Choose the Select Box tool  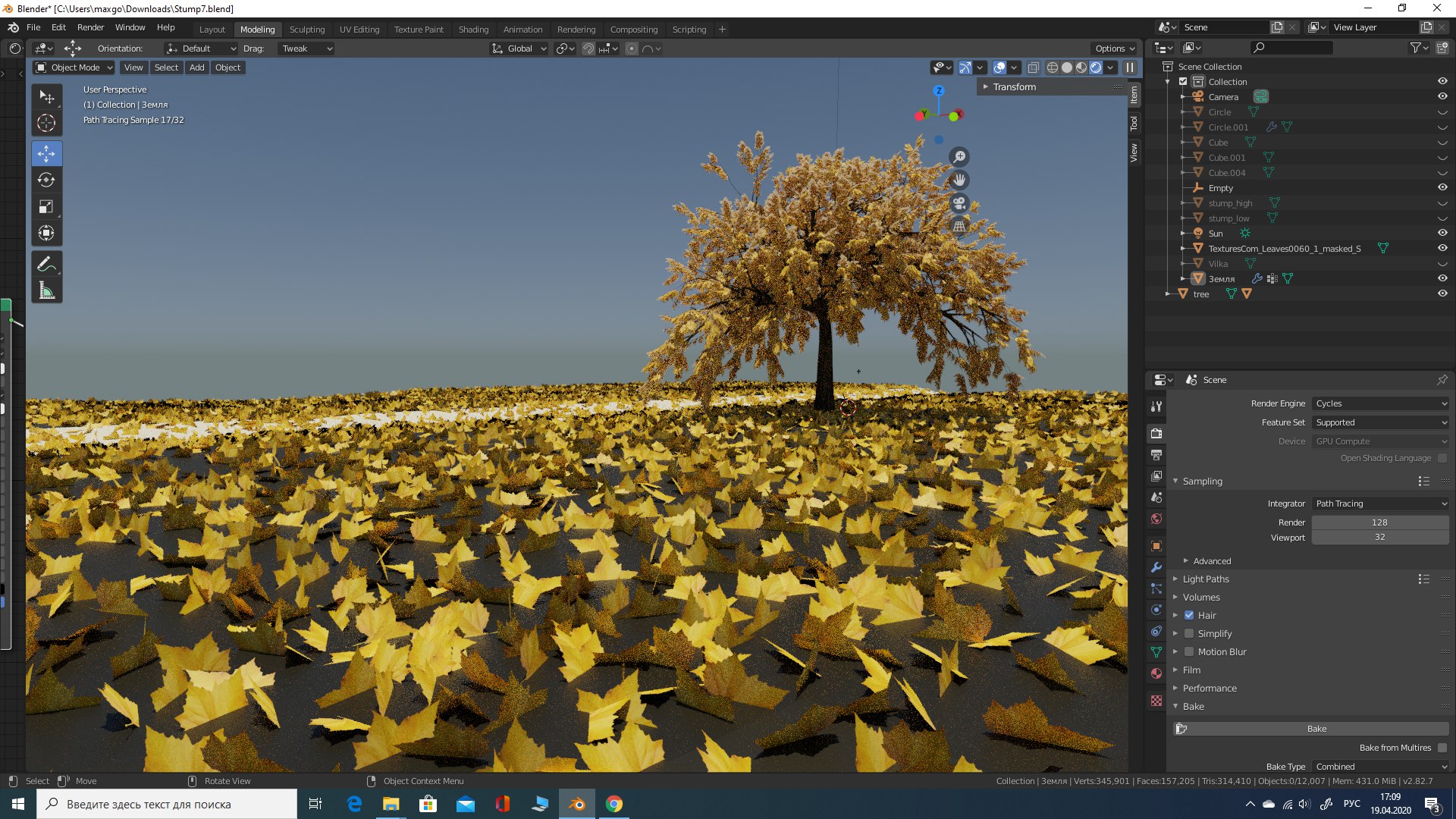[46, 96]
